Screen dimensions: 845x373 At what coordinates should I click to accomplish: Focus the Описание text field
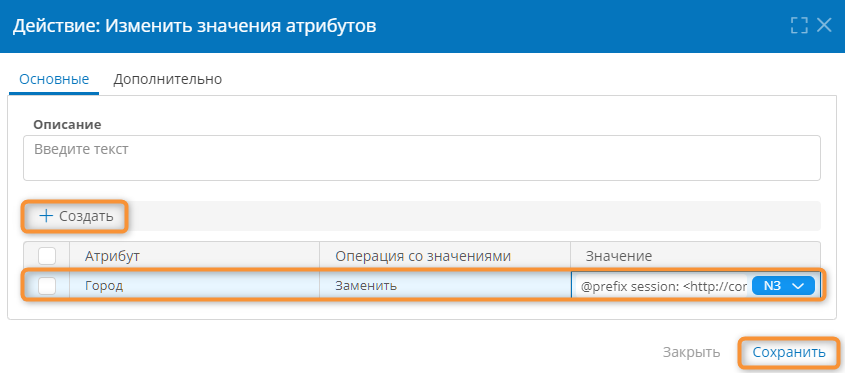[421, 157]
